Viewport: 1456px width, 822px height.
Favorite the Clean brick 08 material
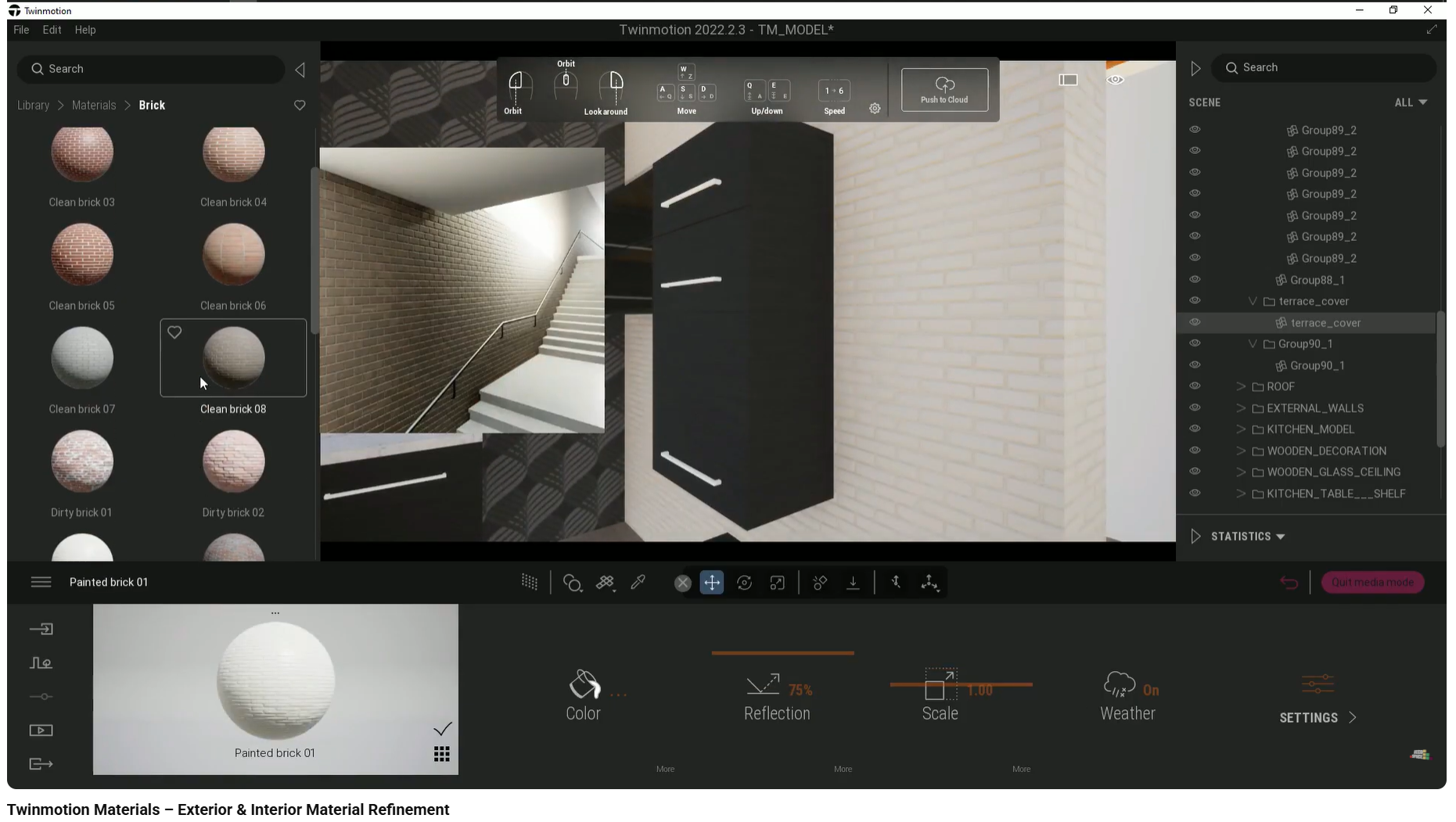click(174, 332)
